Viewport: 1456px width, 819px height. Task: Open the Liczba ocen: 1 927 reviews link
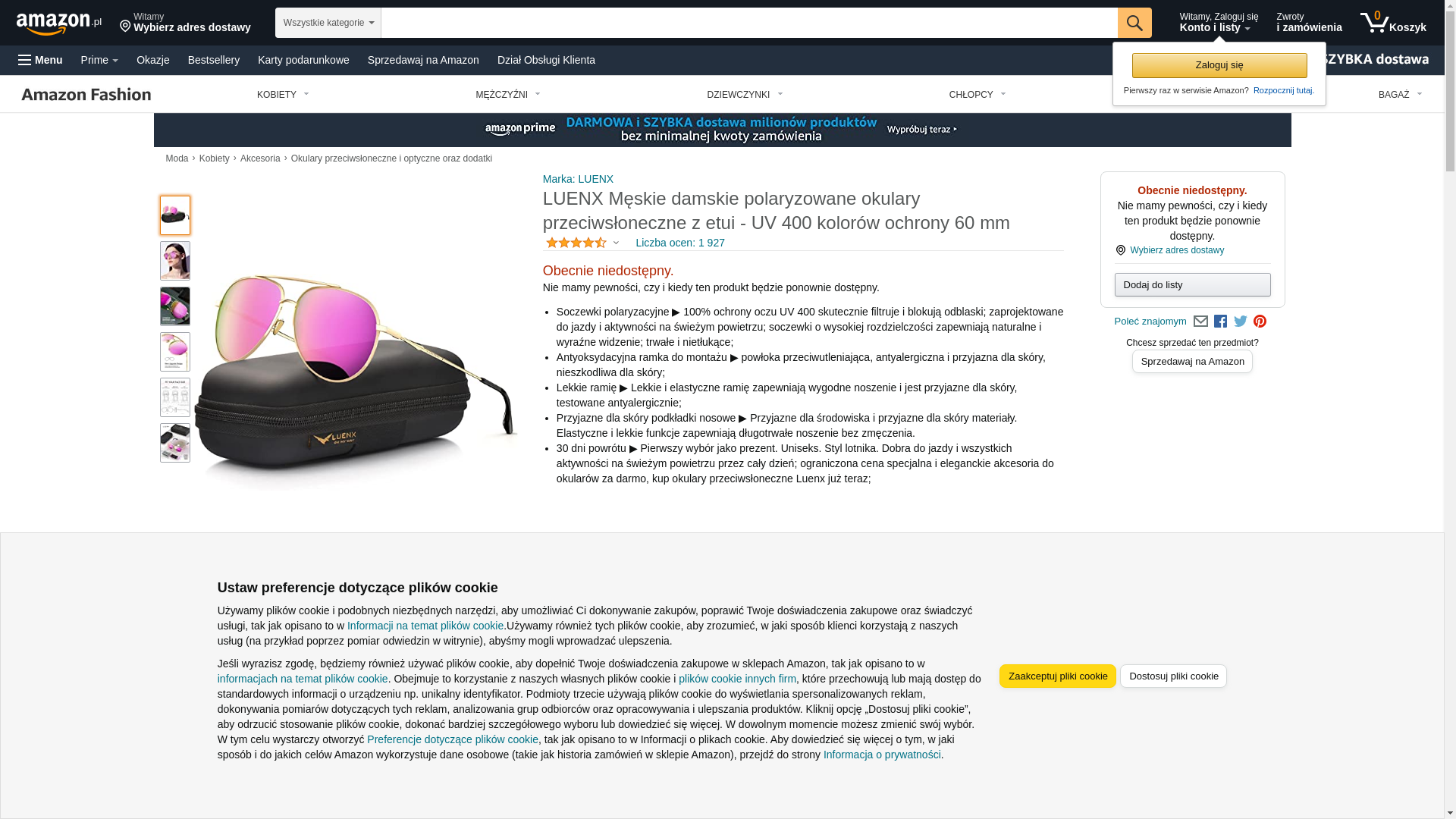click(x=679, y=243)
